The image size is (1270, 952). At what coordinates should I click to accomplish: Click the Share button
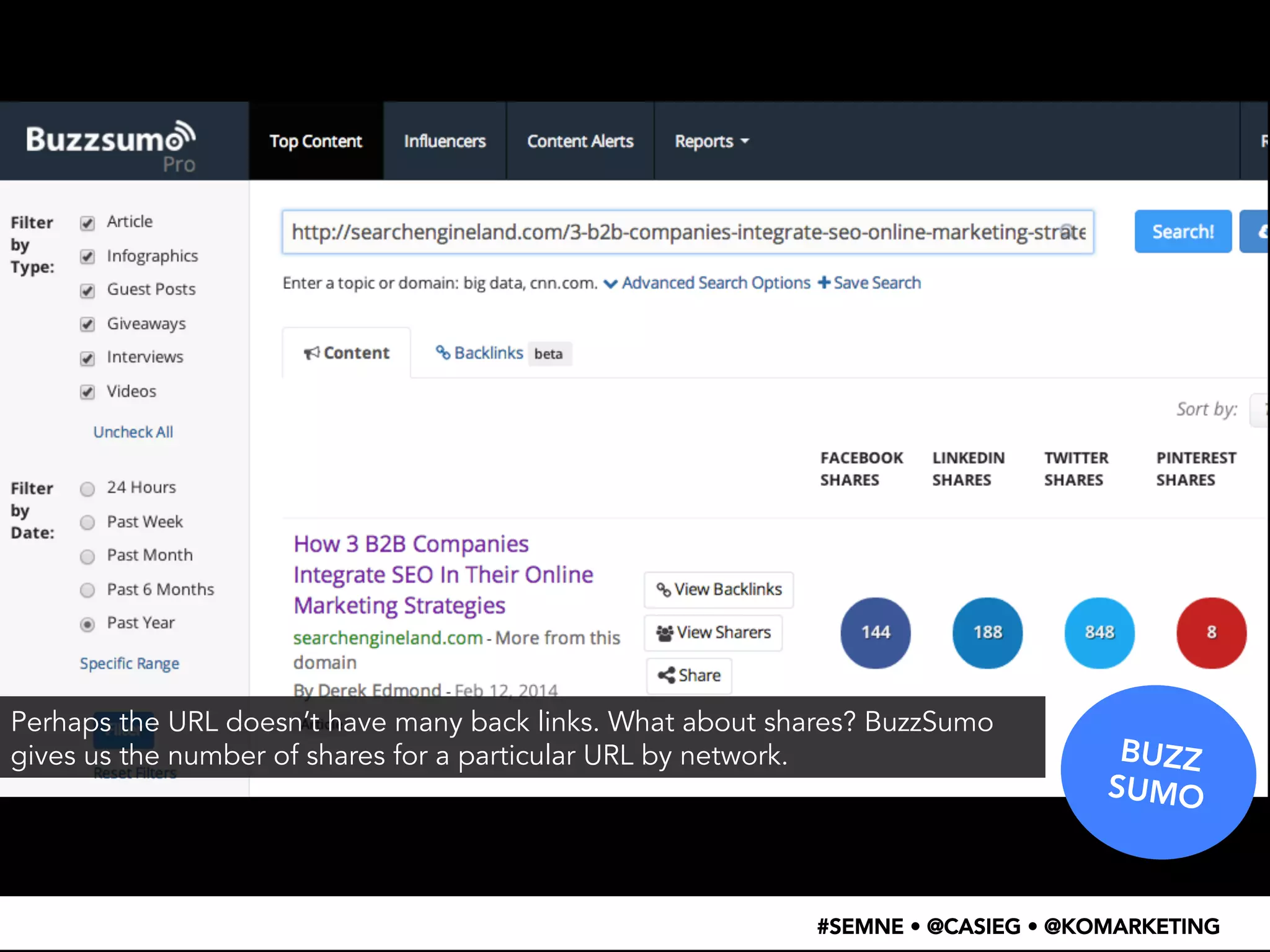(689, 675)
